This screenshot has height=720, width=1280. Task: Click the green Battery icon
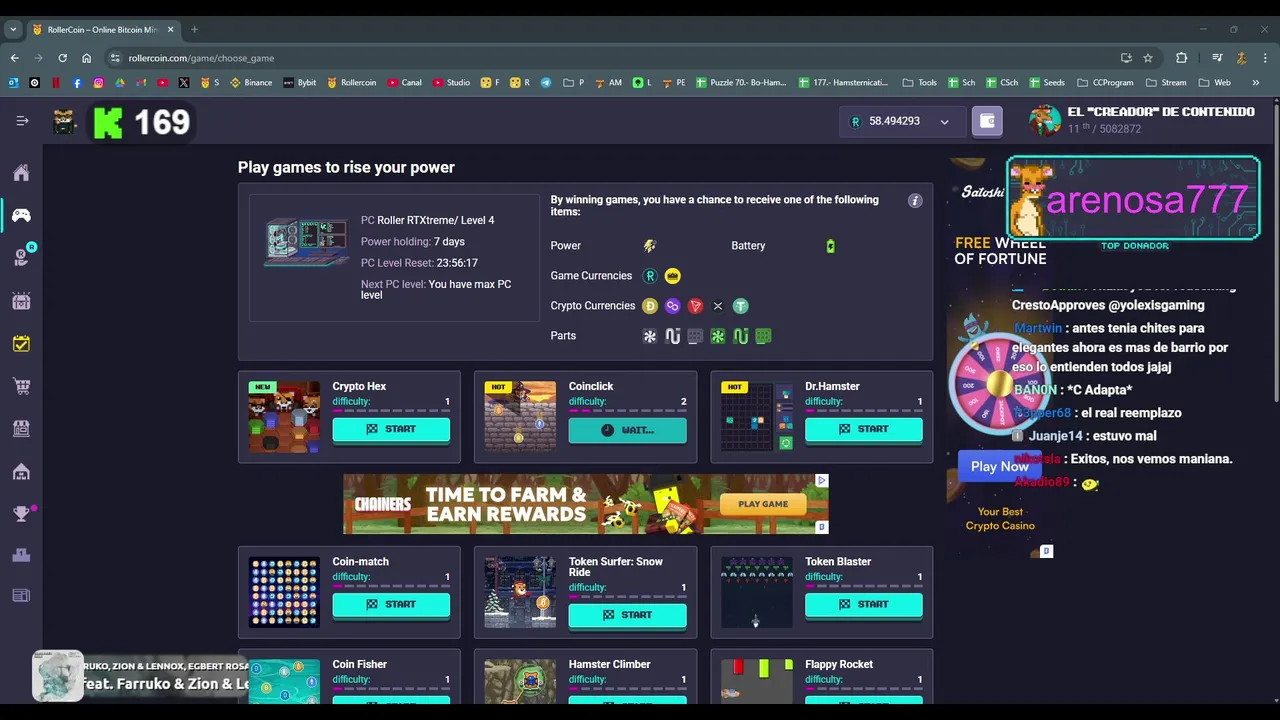click(830, 246)
